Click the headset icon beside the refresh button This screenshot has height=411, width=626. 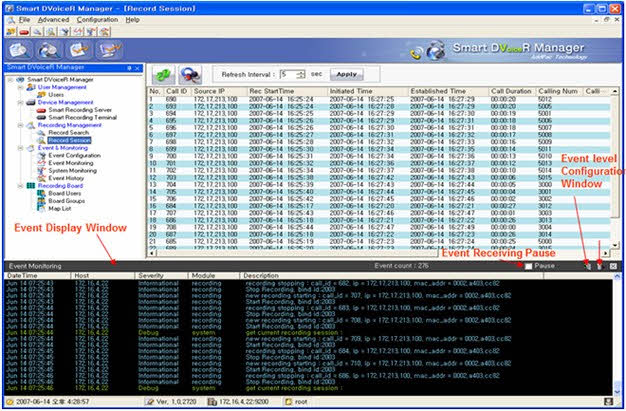coord(190,74)
